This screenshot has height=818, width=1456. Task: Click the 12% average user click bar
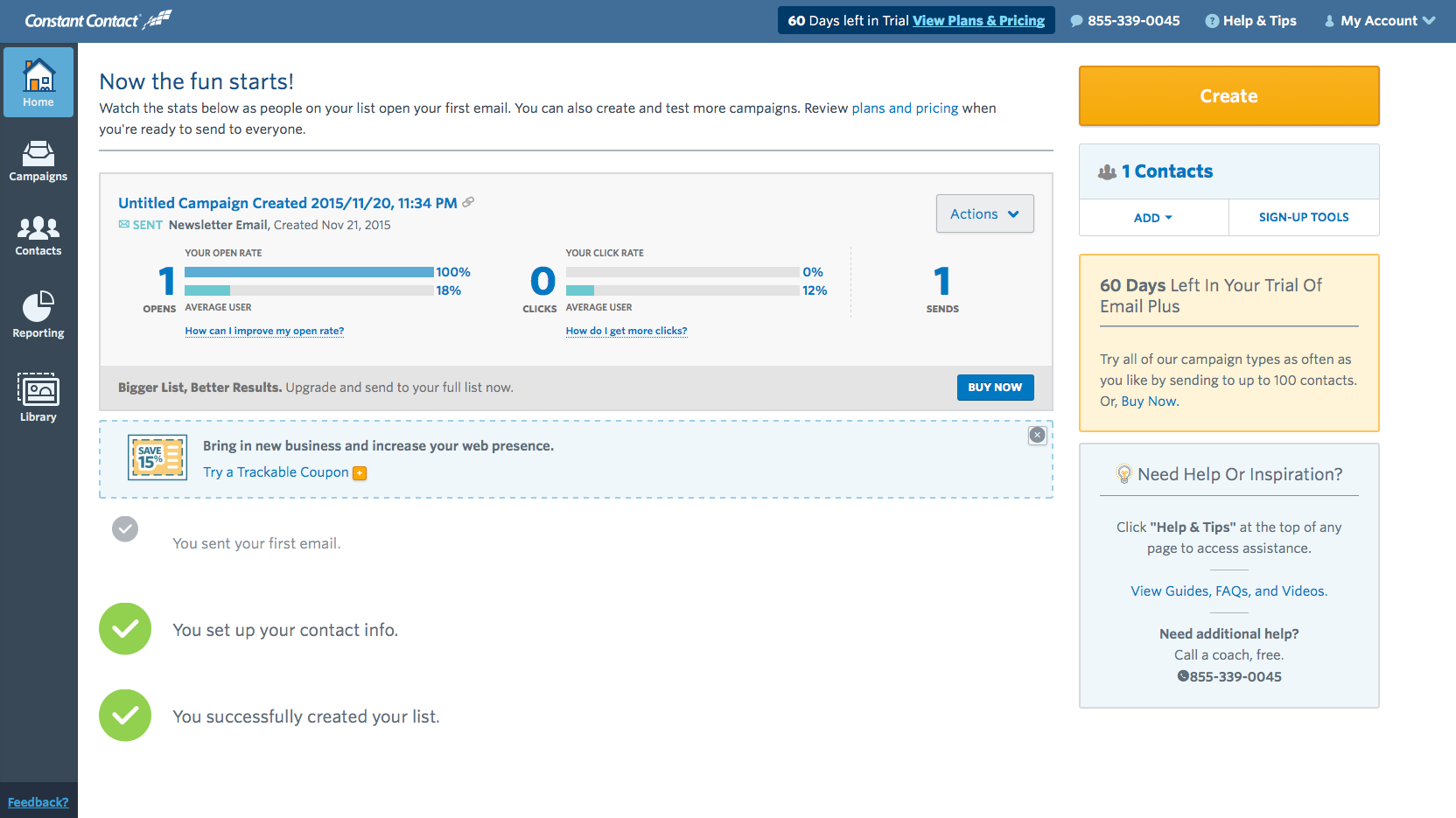682,290
